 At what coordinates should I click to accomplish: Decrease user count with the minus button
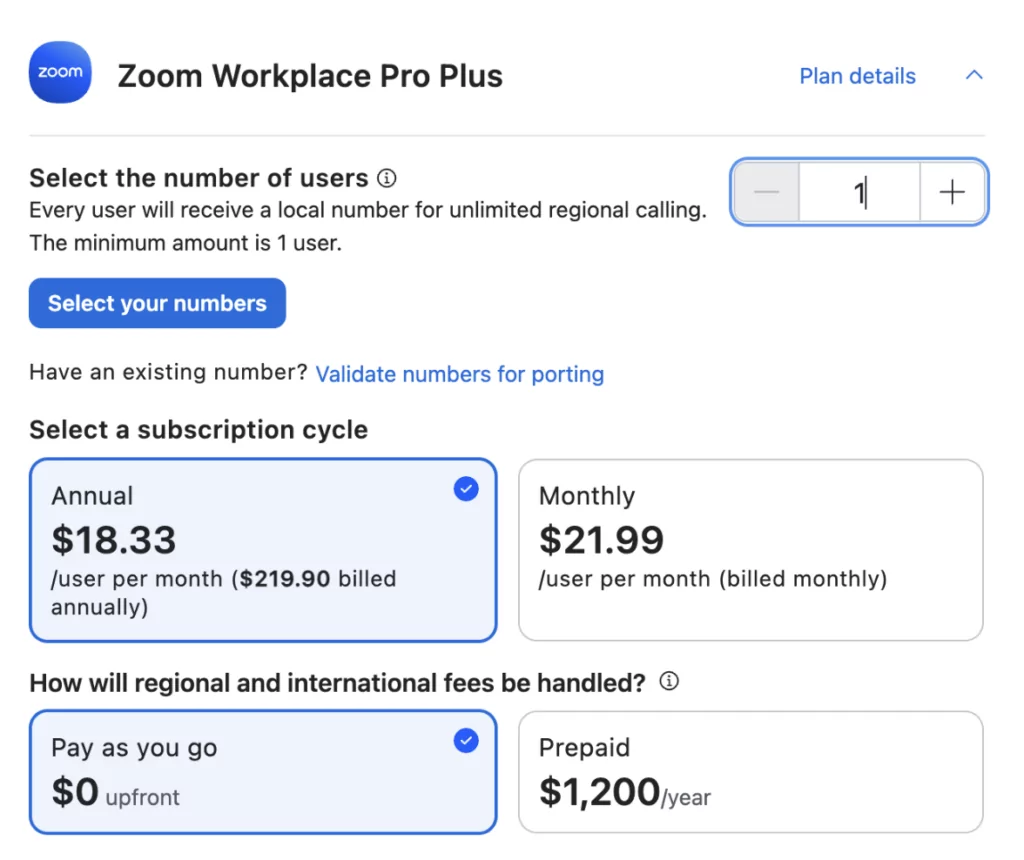766,192
